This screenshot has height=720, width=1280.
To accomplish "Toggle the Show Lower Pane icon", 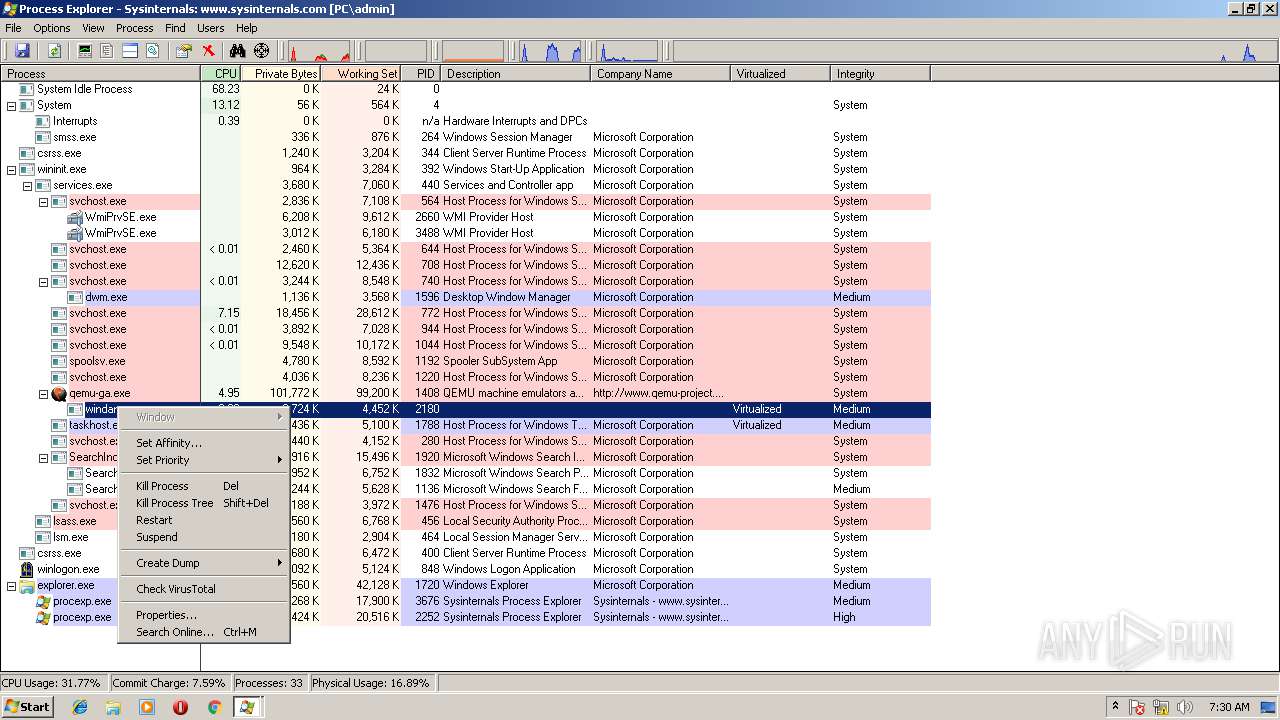I will (130, 51).
